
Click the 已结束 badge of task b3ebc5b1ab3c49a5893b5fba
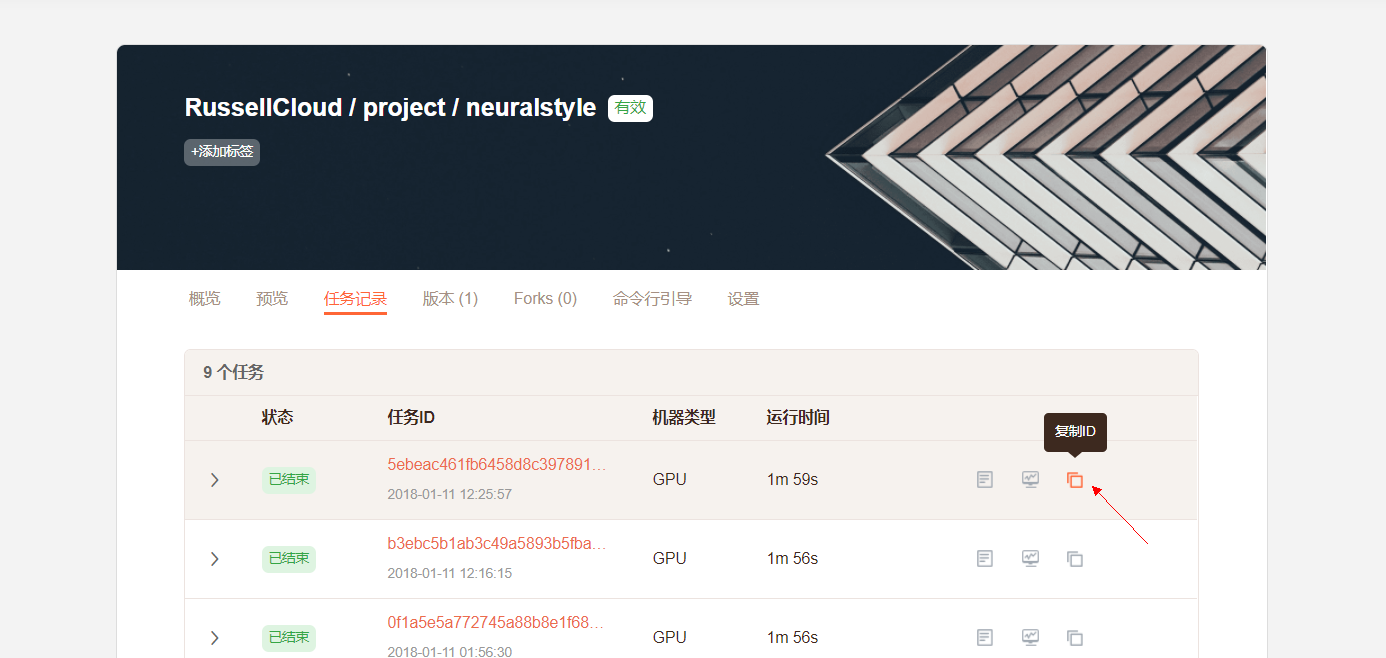point(289,559)
